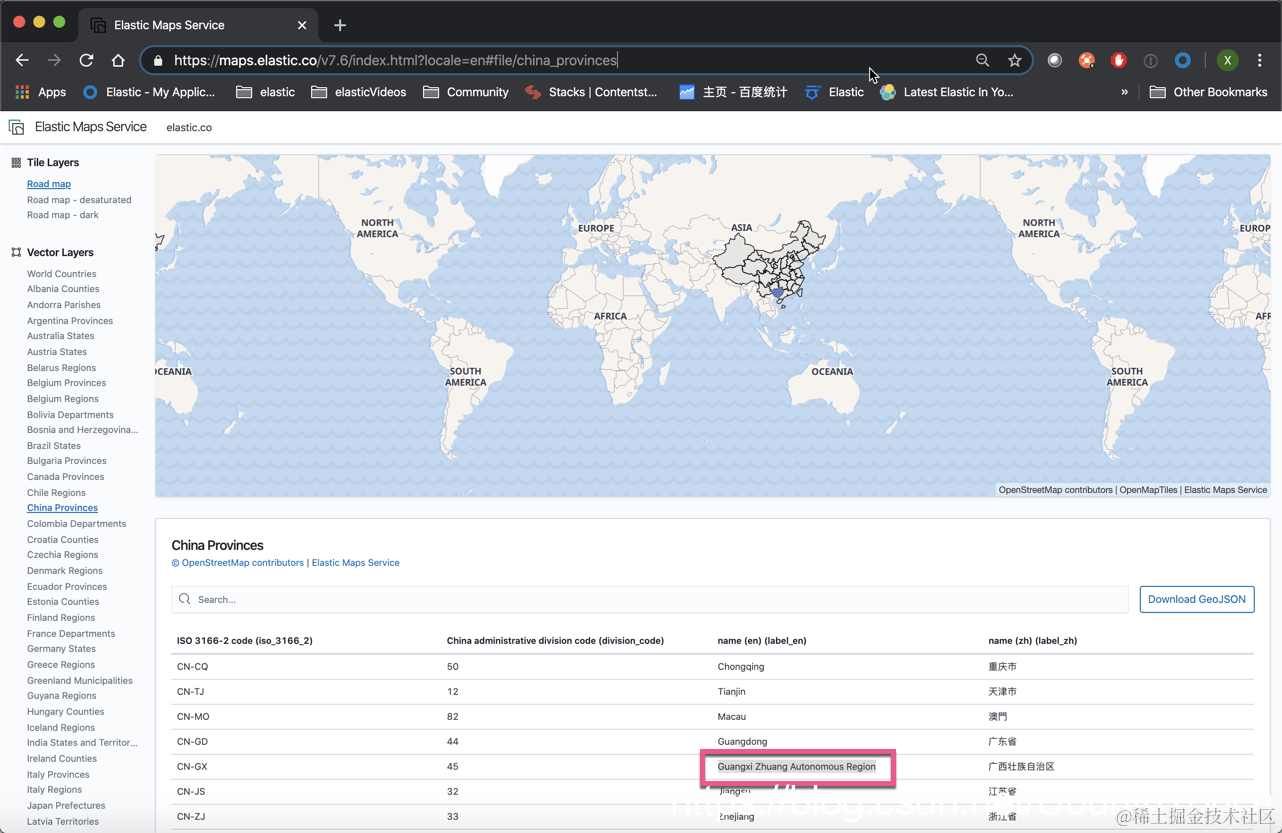The image size is (1282, 833).
Task: Open the Australia States layer
Action: point(60,336)
